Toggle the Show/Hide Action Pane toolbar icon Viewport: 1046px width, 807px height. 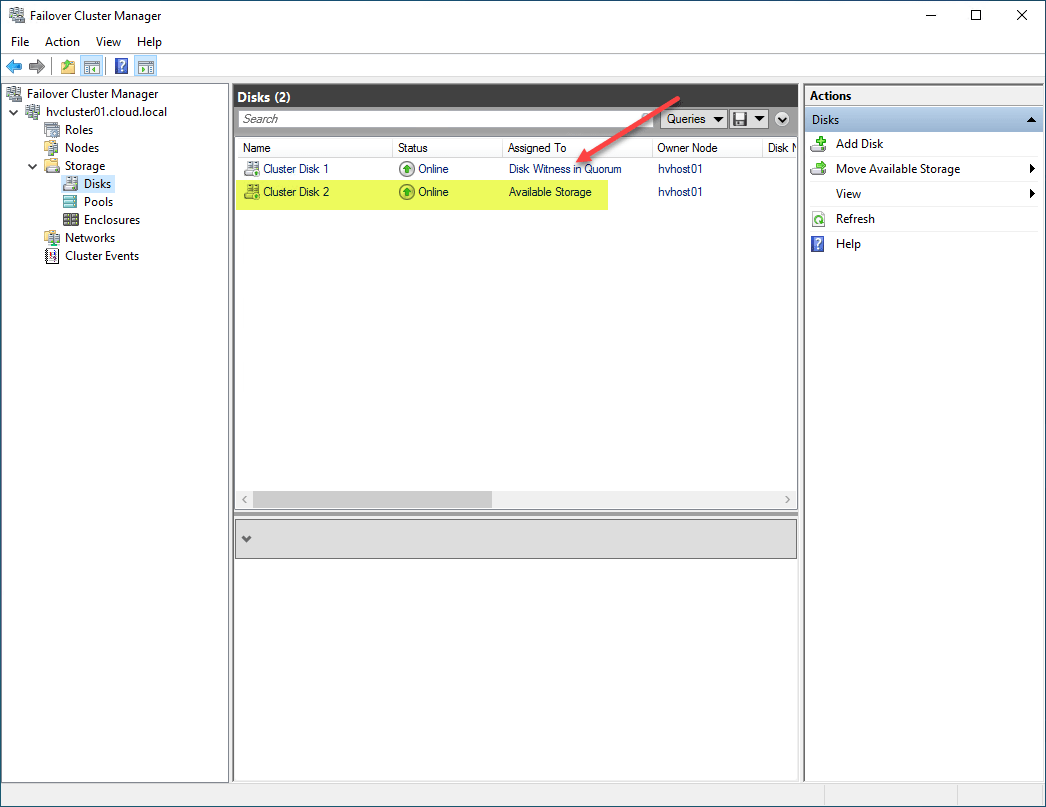pos(145,66)
